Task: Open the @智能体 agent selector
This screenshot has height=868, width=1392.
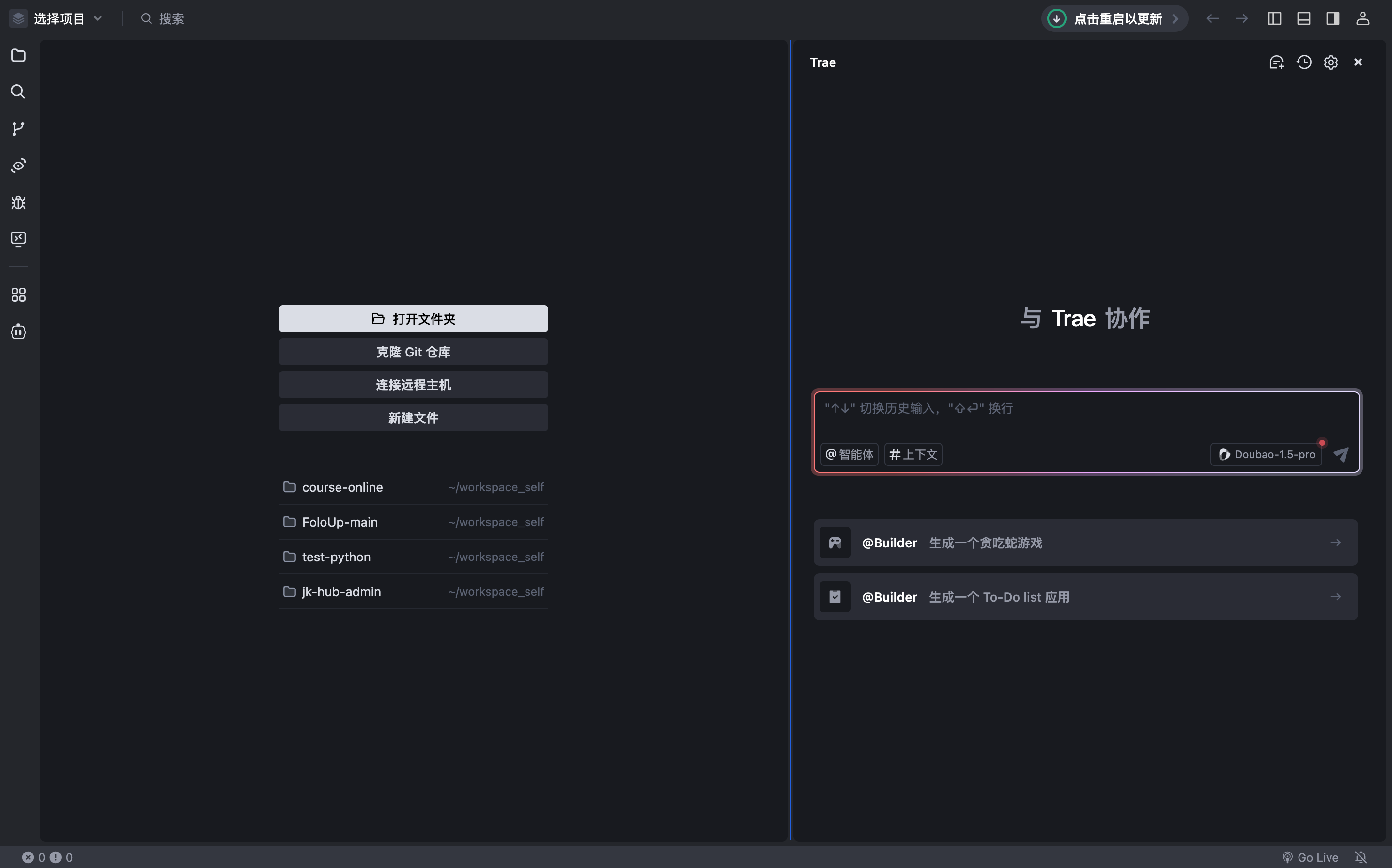Action: point(849,454)
